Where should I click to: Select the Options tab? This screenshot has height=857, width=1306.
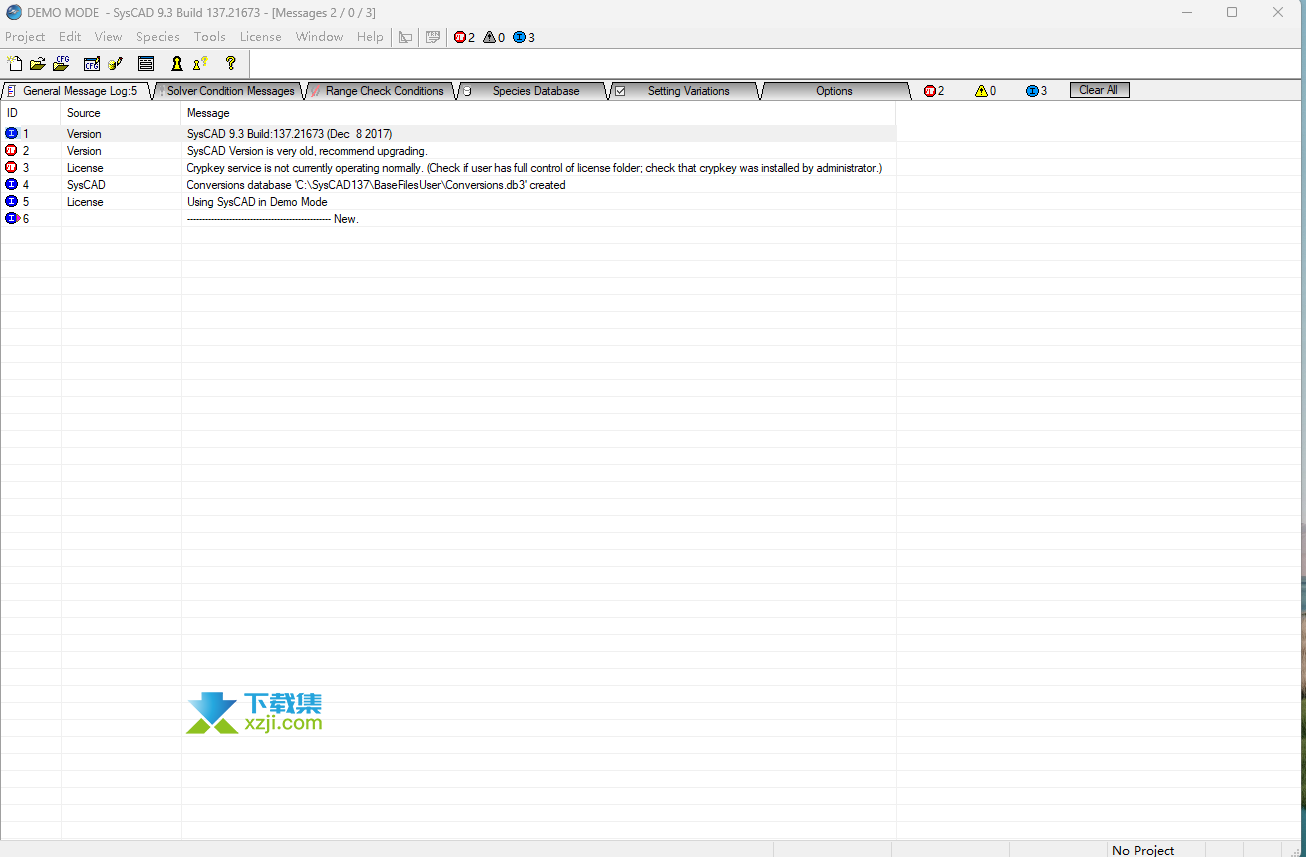[834, 91]
